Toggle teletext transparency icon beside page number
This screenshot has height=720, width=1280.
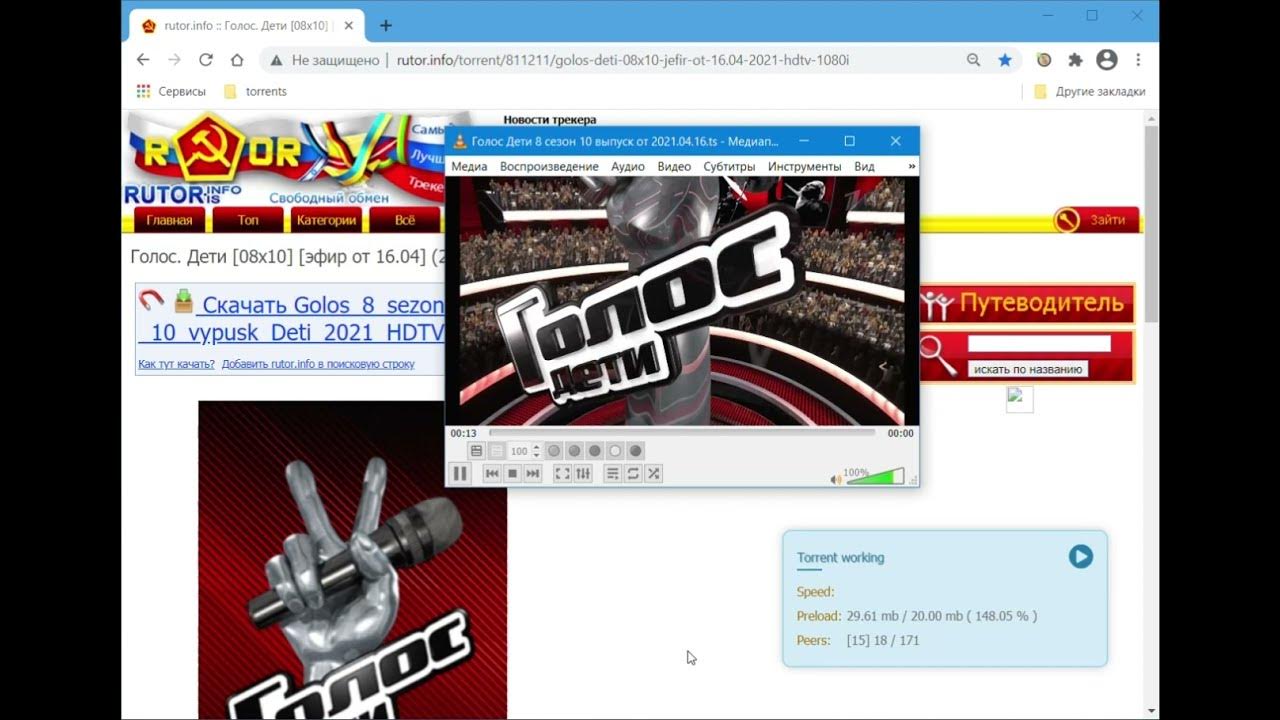(497, 451)
